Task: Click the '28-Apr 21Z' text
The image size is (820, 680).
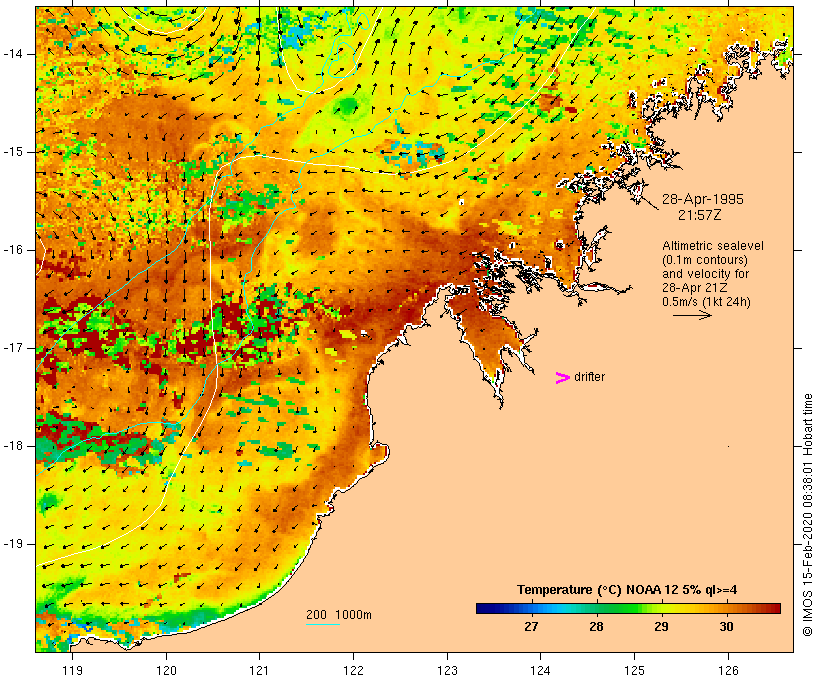Action: pyautogui.click(x=694, y=288)
